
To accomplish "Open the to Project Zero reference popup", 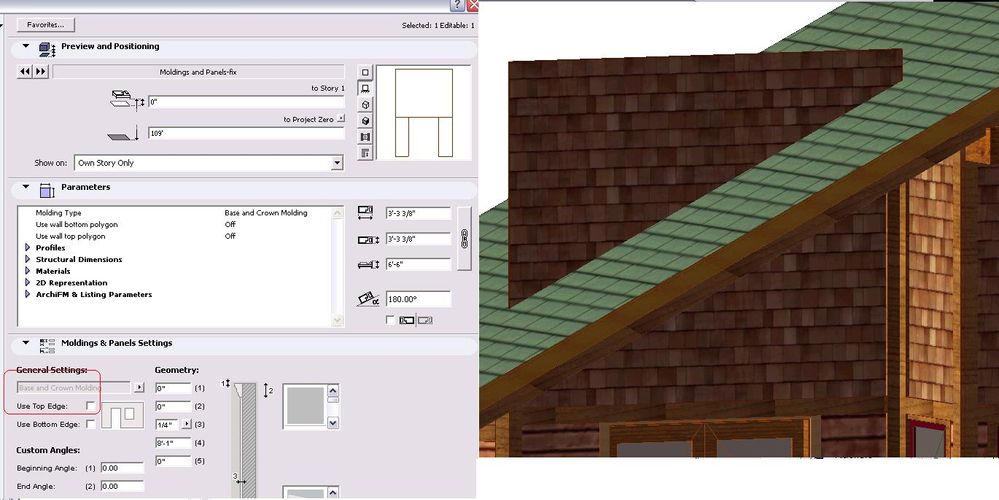I will tap(341, 118).
